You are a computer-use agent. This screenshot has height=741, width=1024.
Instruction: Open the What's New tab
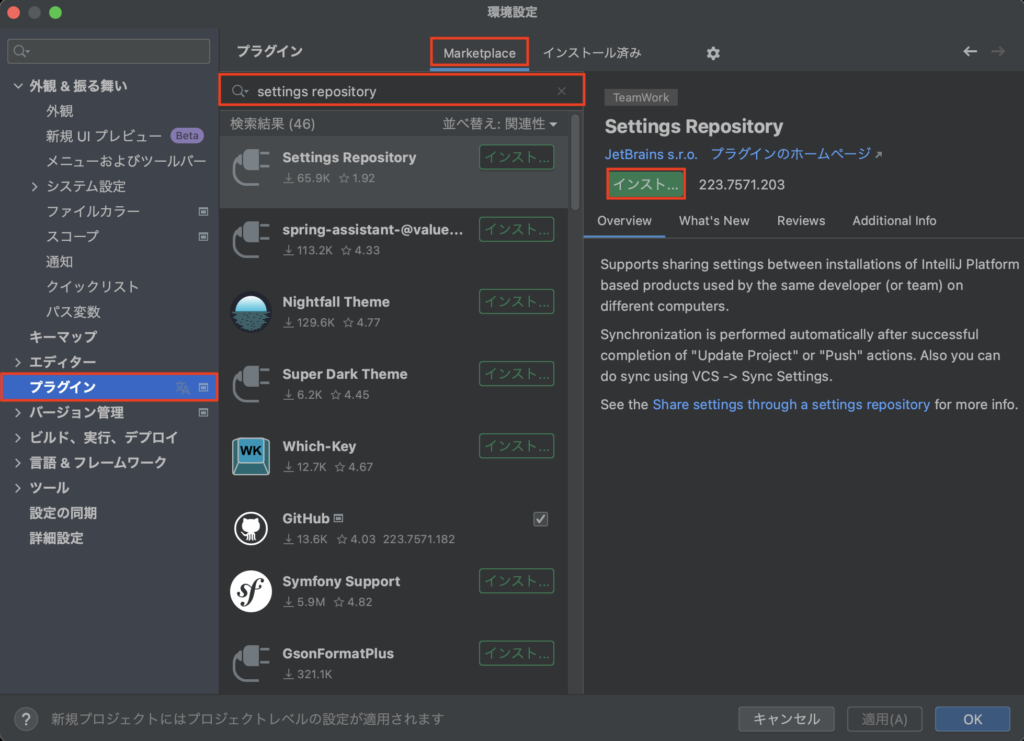714,221
